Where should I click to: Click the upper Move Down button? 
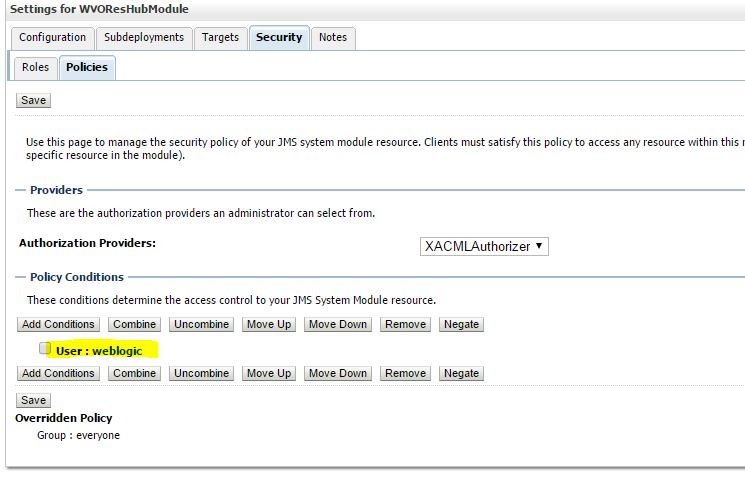point(338,324)
